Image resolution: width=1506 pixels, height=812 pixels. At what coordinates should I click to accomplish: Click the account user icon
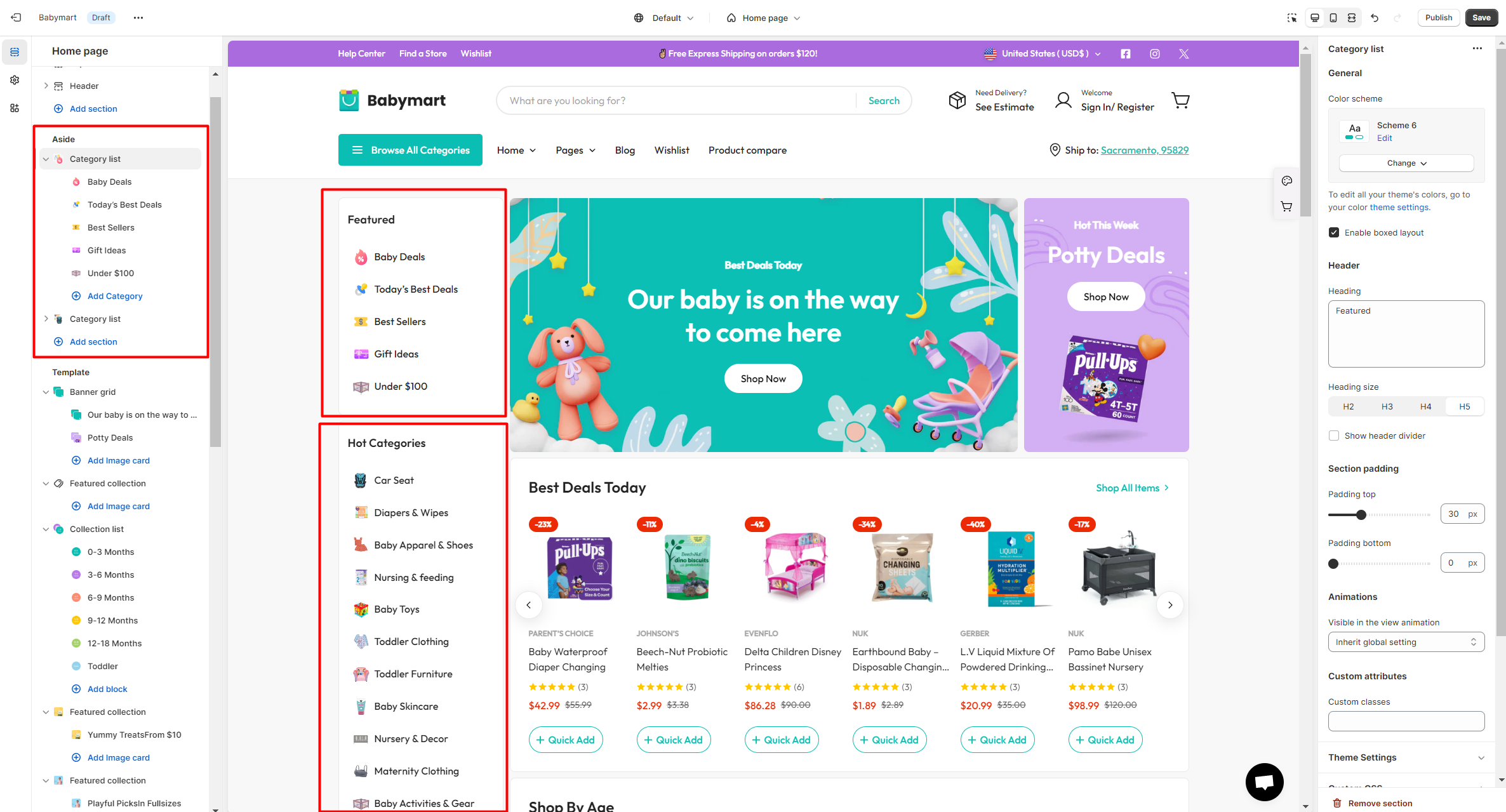1063,100
